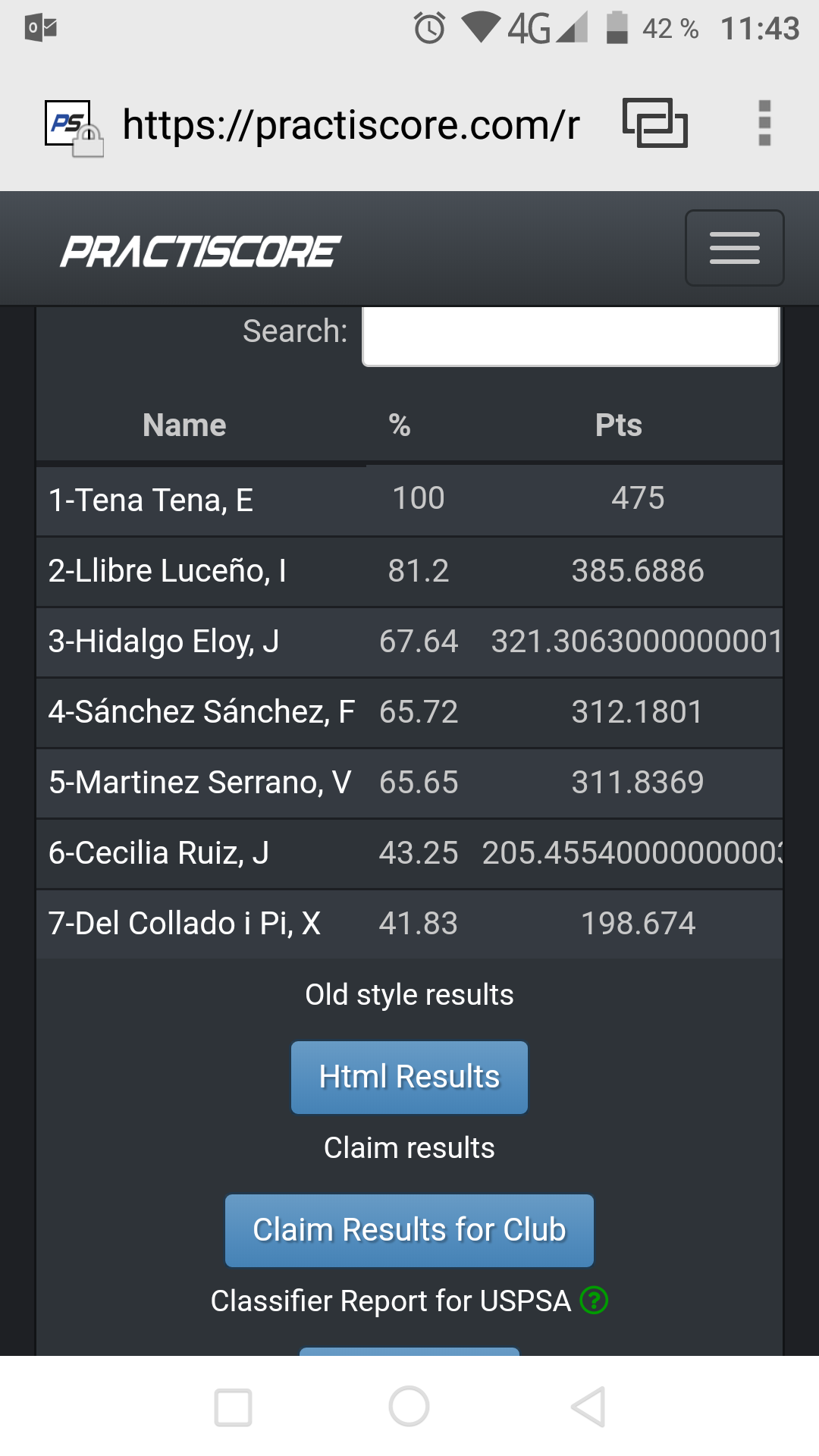This screenshot has height=1456, width=819.
Task: Open Android recent apps square button
Action: coord(233,1407)
